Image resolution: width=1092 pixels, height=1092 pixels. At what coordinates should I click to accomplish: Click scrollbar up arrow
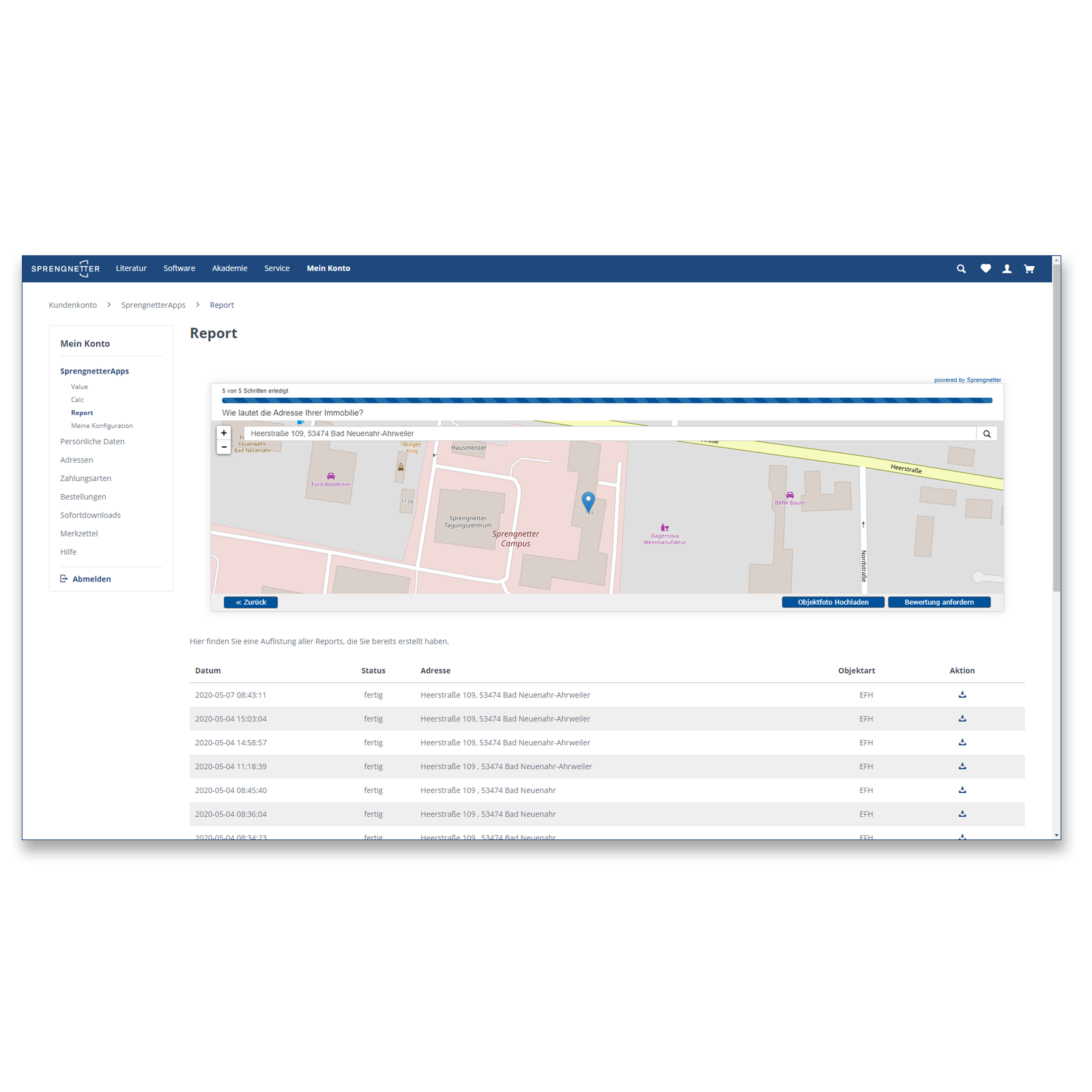coord(1057,260)
